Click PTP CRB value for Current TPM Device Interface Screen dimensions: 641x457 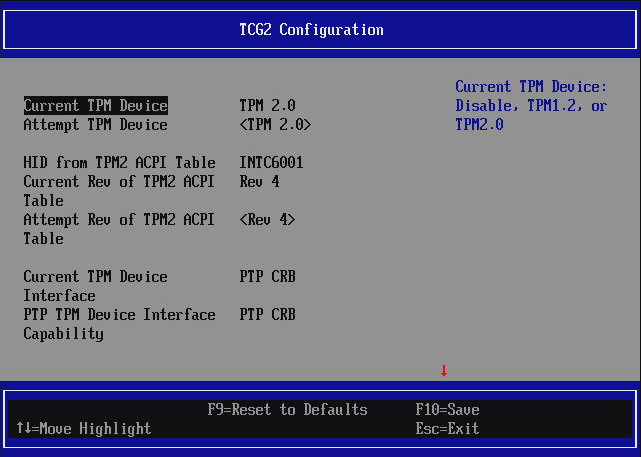(x=267, y=277)
